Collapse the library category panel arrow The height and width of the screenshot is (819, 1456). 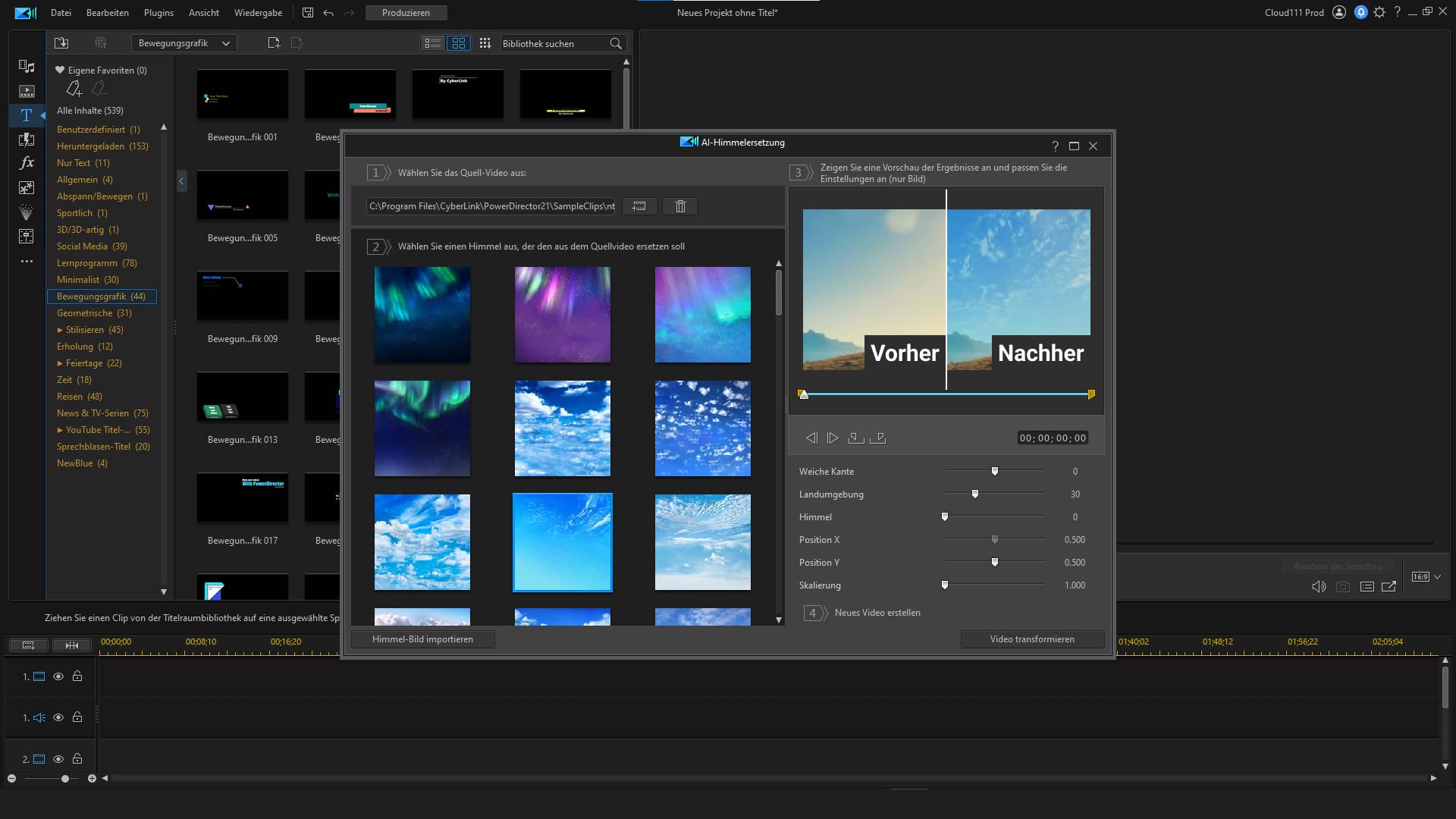[181, 181]
